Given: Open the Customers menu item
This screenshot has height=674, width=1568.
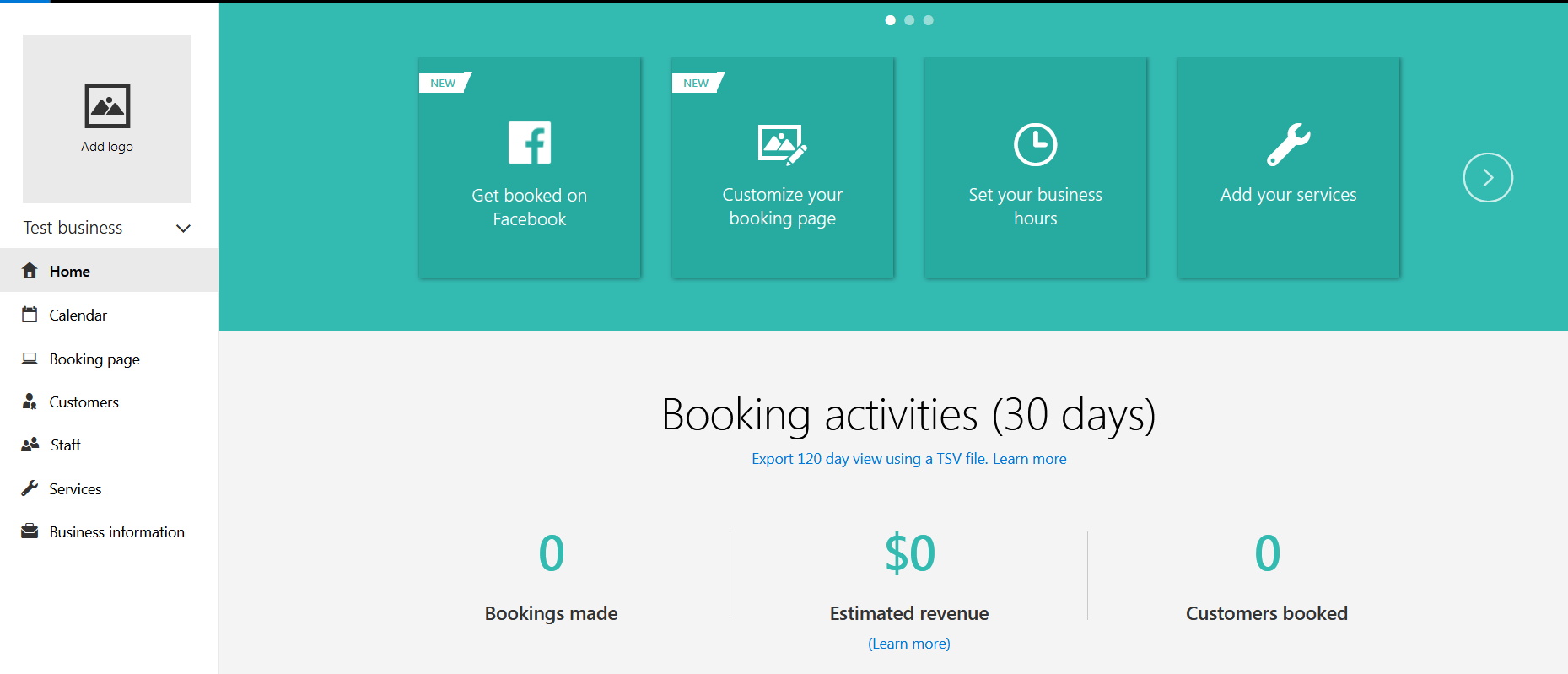Looking at the screenshot, I should click(x=84, y=402).
